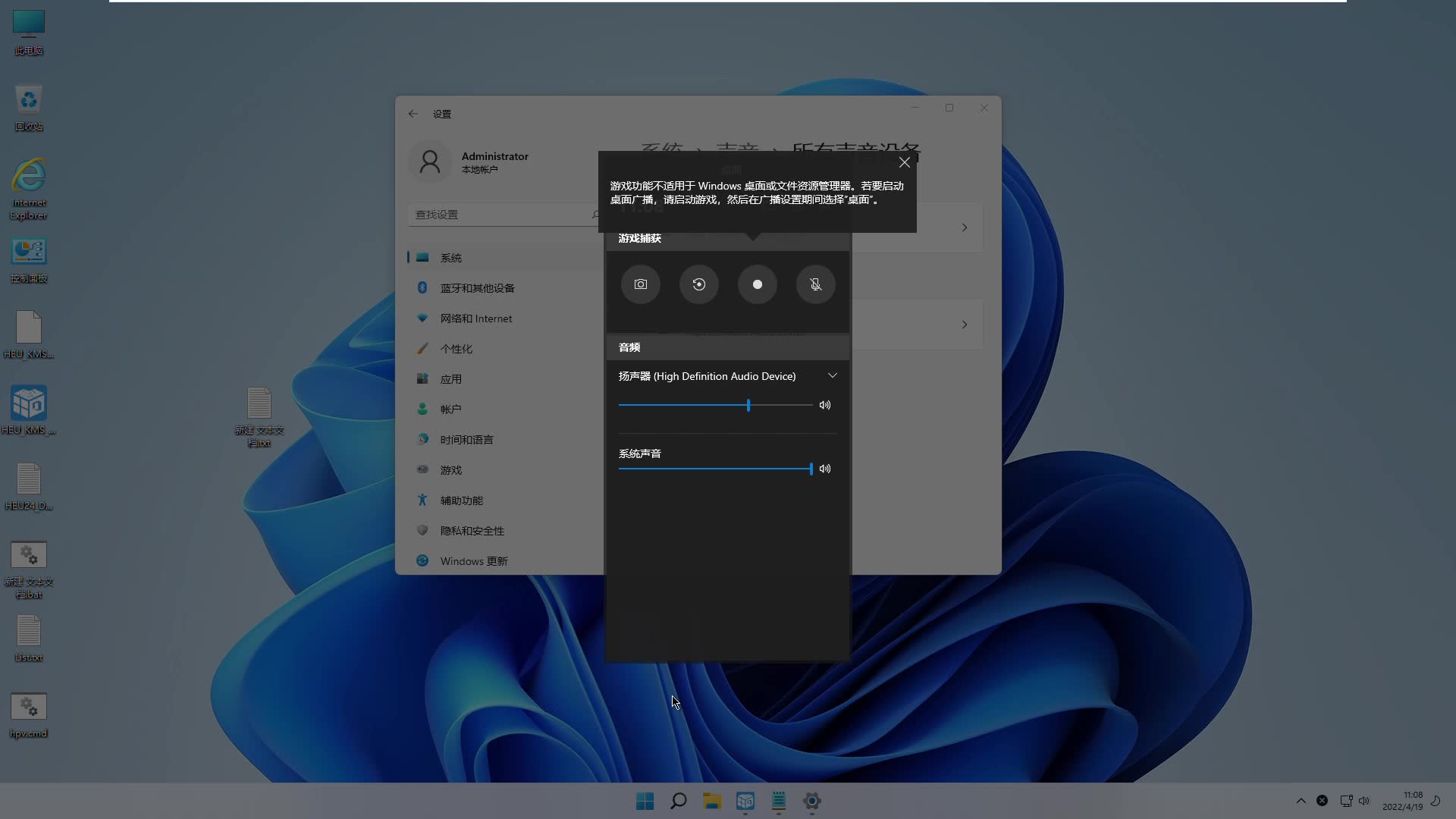Viewport: 1456px width, 819px height.
Task: Open File Explorer from the taskbar
Action: click(x=711, y=801)
